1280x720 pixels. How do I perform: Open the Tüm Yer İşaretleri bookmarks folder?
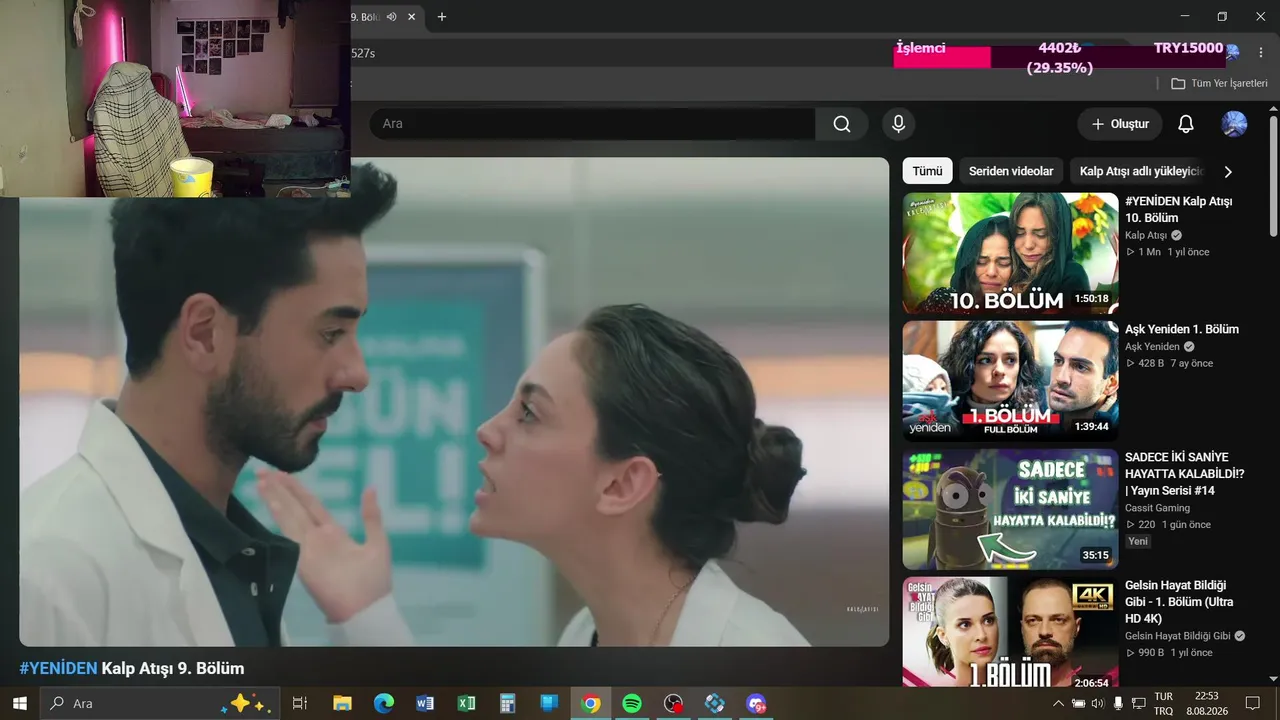click(1219, 84)
